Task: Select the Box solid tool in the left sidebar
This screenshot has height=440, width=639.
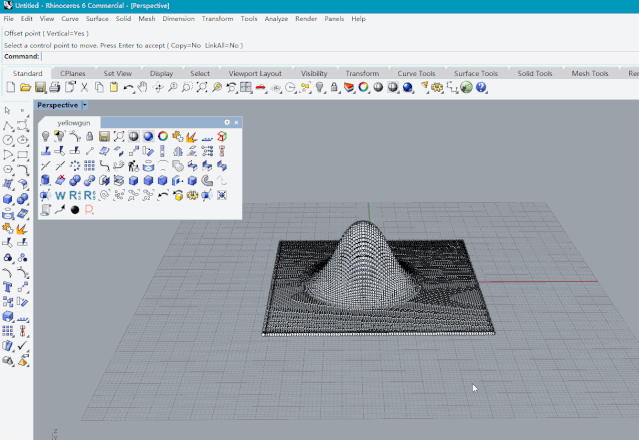Action: pyautogui.click(x=8, y=199)
